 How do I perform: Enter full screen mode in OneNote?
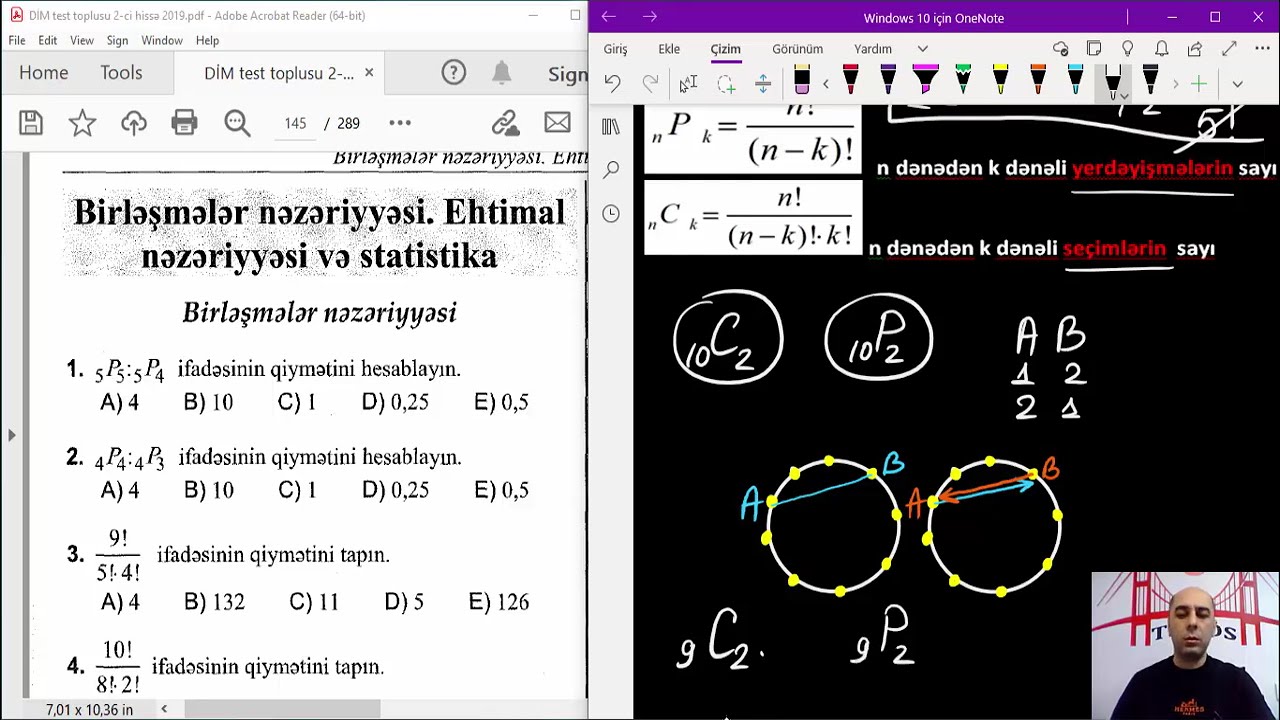coord(1229,49)
